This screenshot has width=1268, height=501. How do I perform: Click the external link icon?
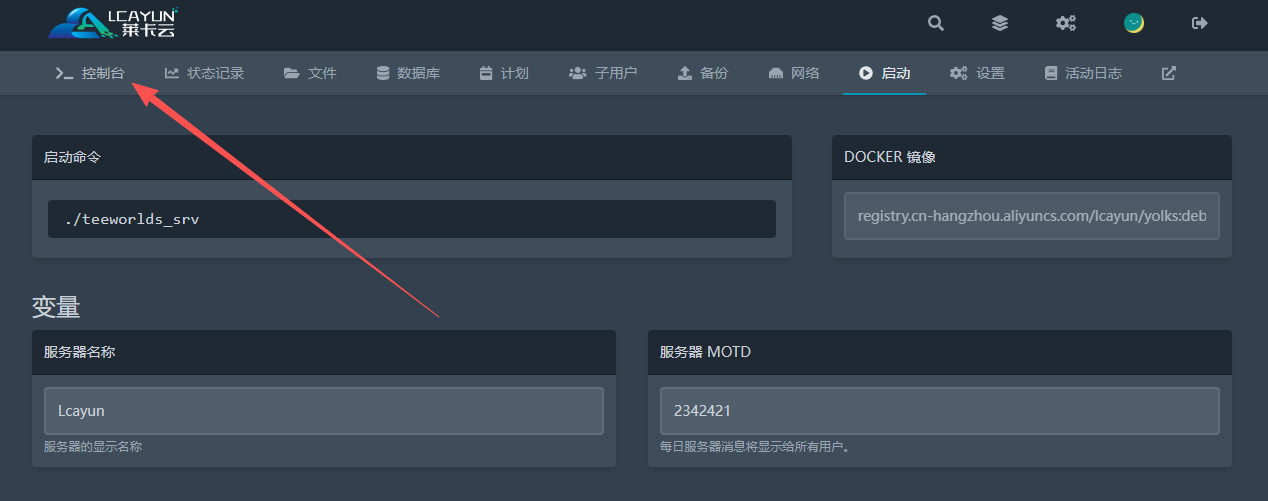pyautogui.click(x=1168, y=73)
